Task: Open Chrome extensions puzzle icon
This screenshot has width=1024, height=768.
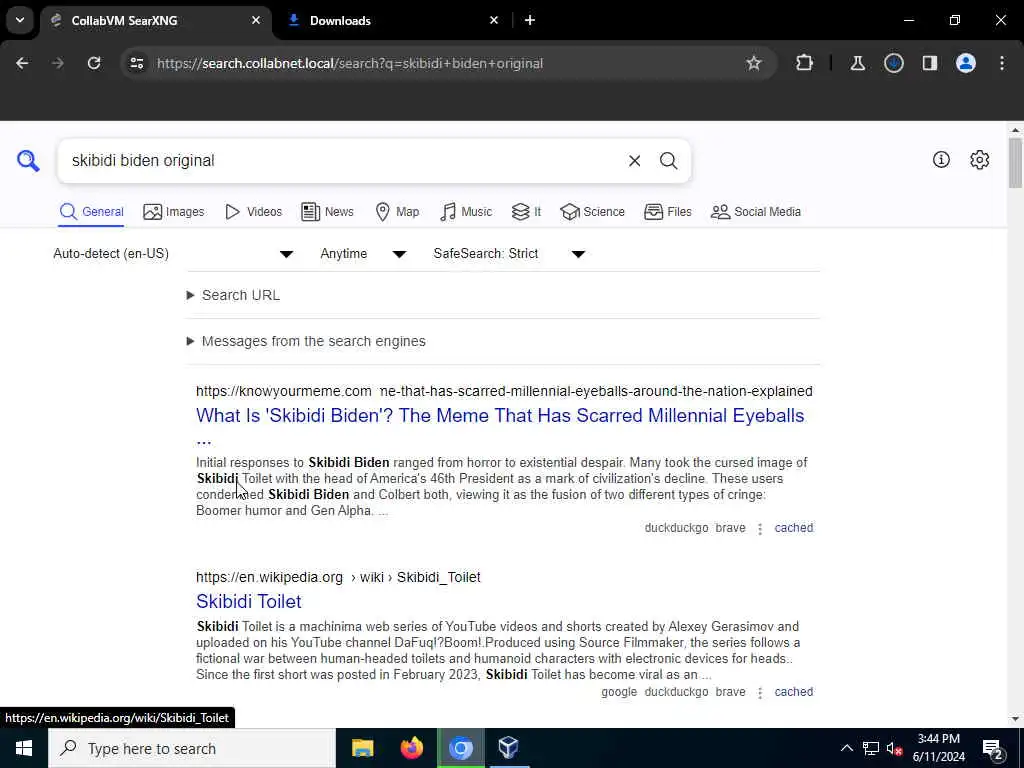Action: pyautogui.click(x=805, y=63)
